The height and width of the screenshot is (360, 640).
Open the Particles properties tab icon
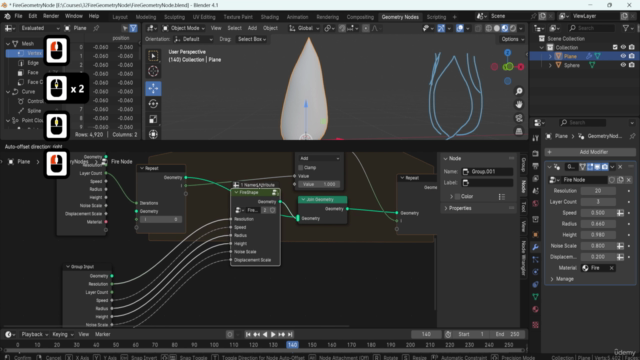536,260
